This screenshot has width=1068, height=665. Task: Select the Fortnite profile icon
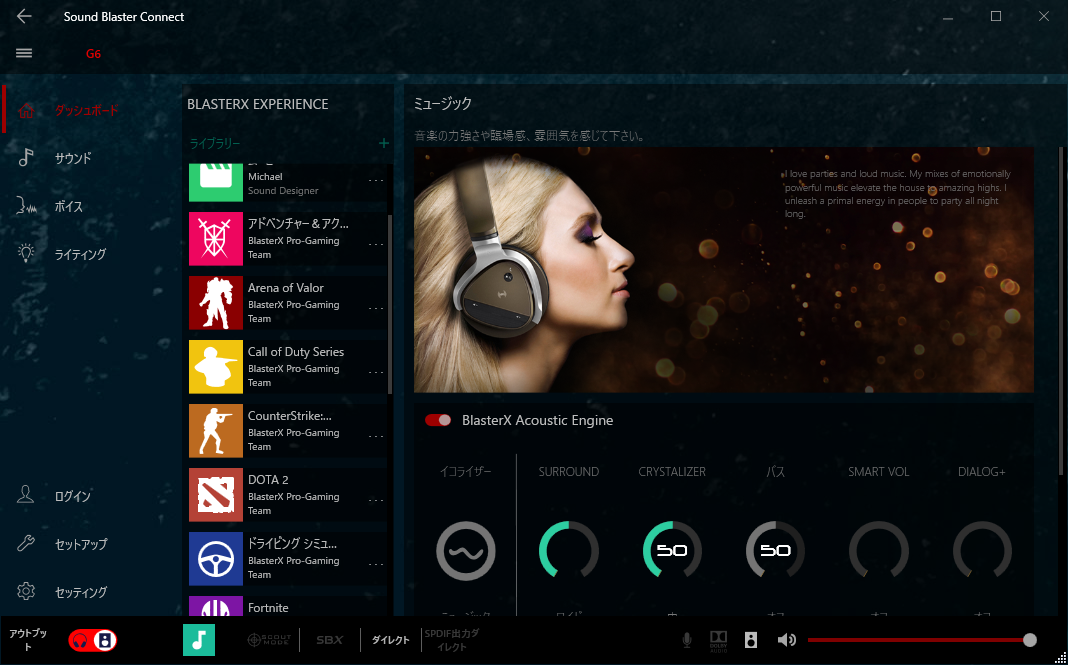tap(216, 606)
